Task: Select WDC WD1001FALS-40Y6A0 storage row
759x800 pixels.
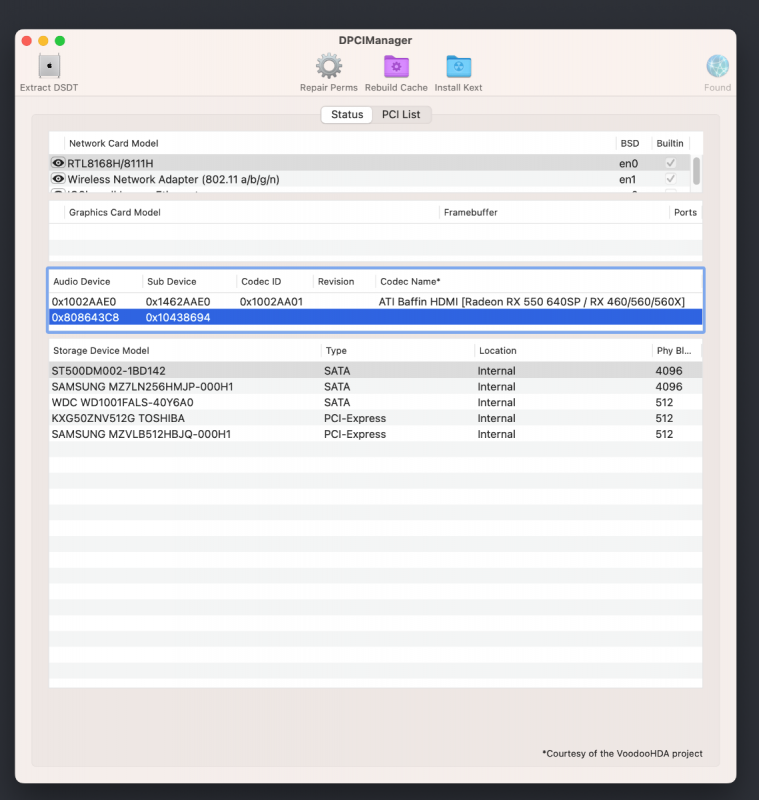Action: pyautogui.click(x=375, y=402)
